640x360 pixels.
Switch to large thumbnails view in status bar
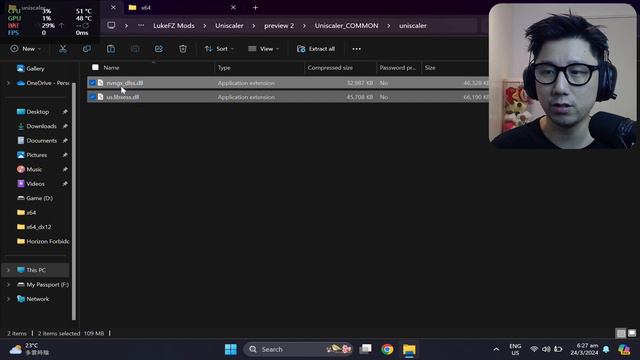tap(632, 333)
